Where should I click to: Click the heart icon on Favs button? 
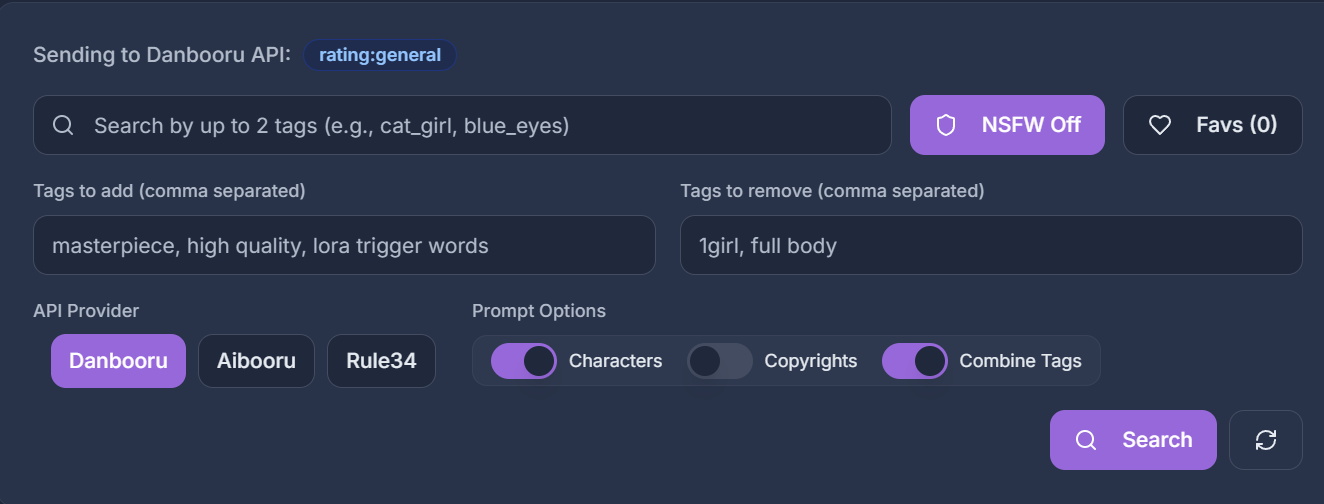(x=1160, y=125)
